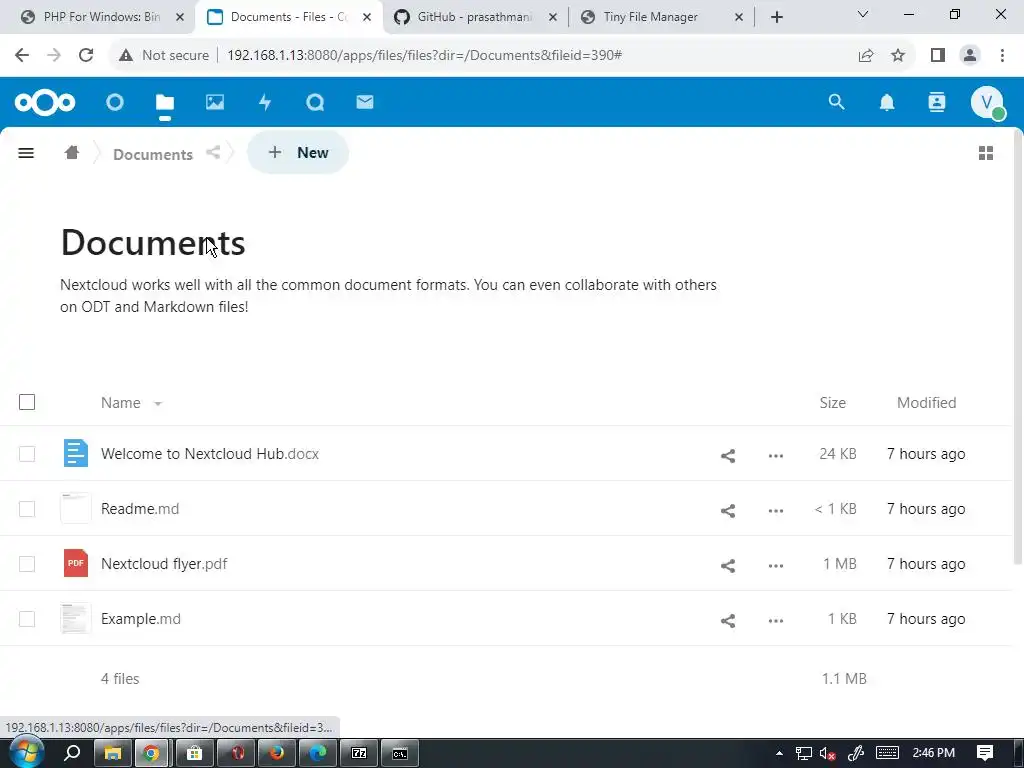Share the Example.md file

coord(728,620)
